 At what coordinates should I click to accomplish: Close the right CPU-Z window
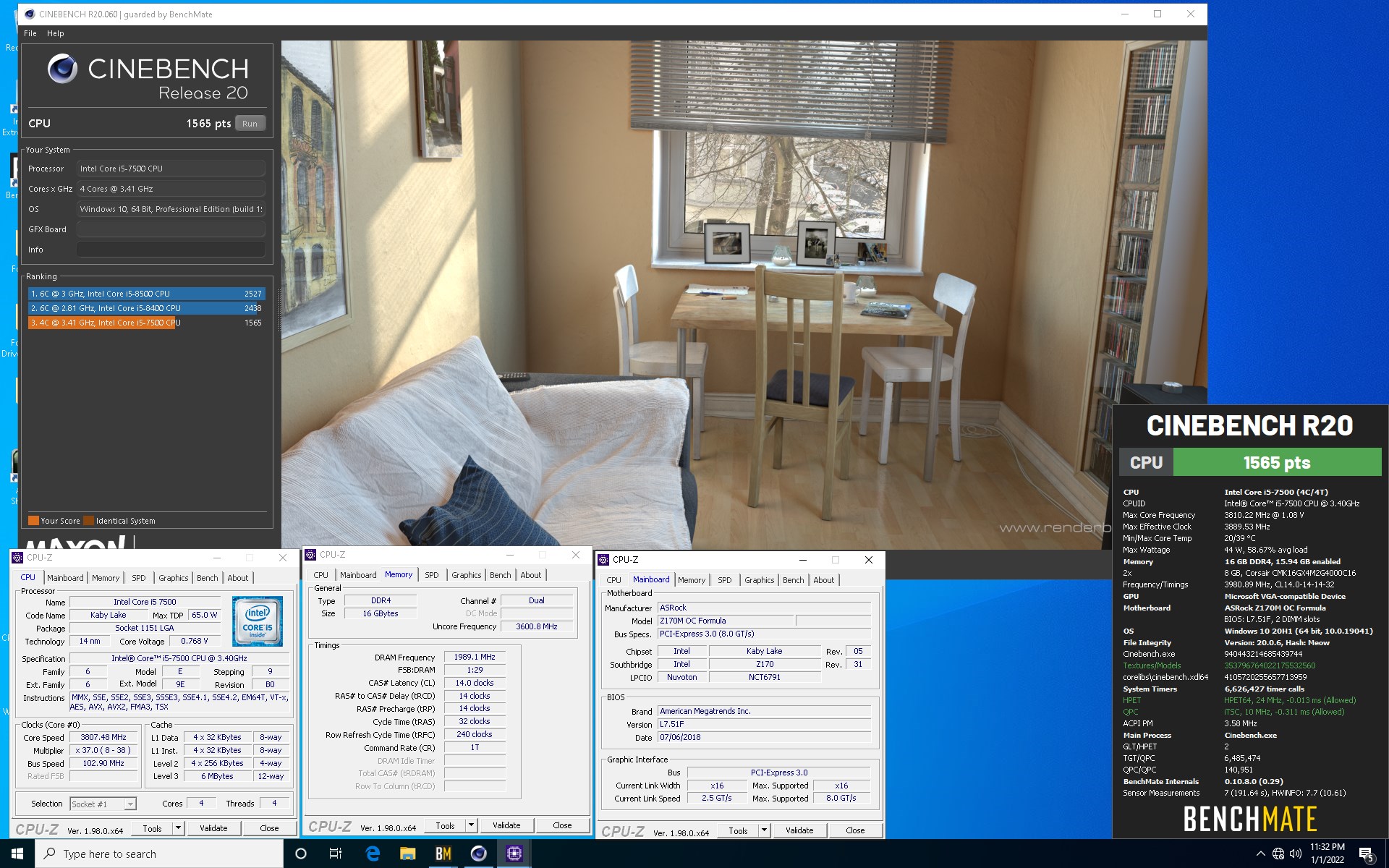869,560
